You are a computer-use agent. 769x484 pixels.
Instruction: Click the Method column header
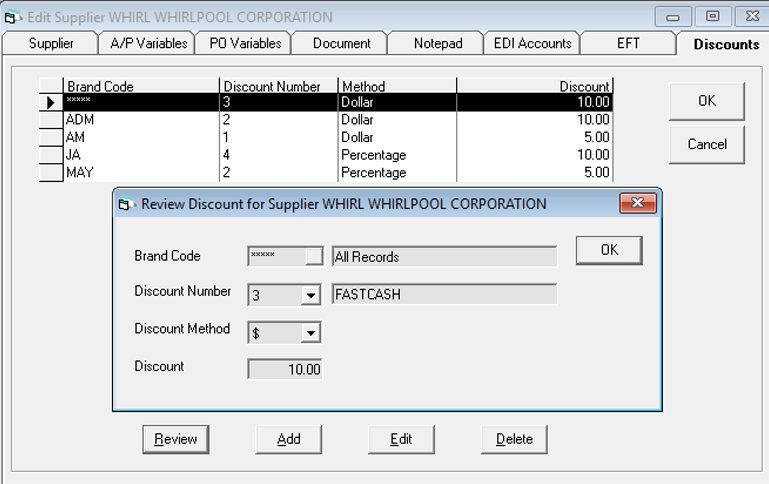[397, 86]
